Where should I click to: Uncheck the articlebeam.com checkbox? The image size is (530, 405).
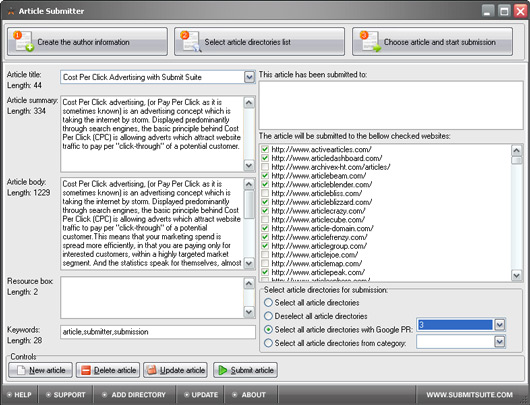[265, 175]
